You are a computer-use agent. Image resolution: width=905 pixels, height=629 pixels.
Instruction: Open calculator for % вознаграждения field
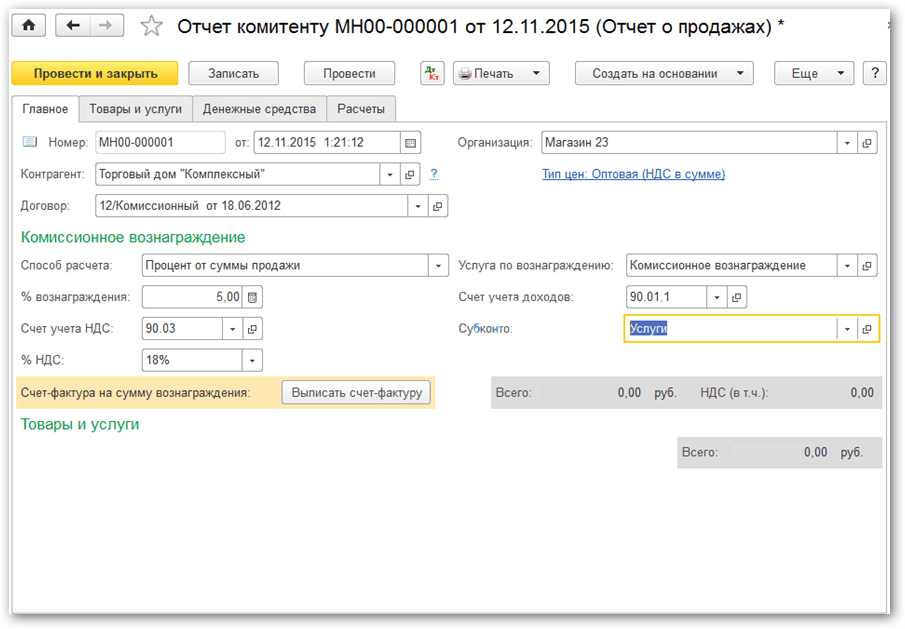pyautogui.click(x=252, y=297)
